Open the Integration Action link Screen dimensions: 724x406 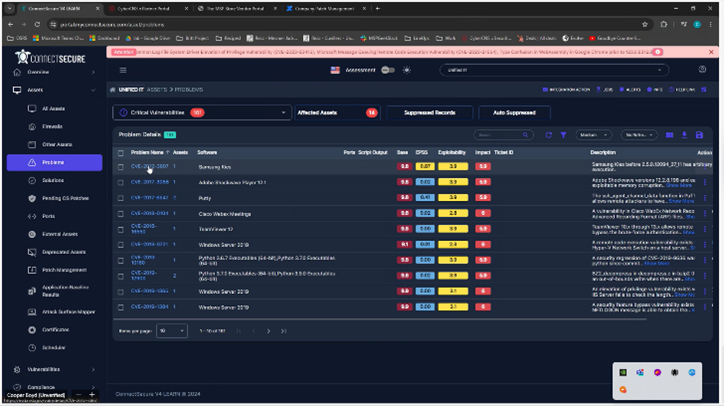[567, 90]
